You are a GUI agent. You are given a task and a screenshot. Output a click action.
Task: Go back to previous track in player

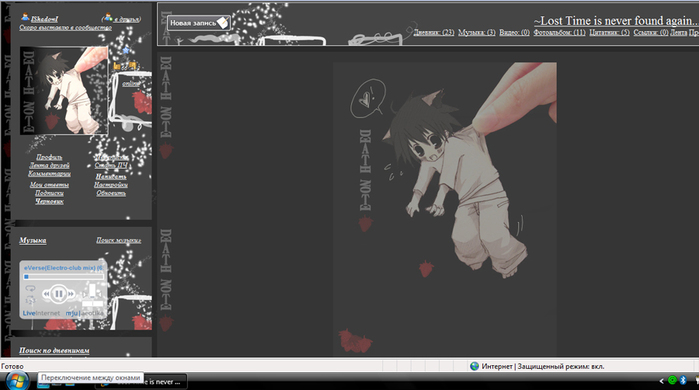[x=46, y=294]
